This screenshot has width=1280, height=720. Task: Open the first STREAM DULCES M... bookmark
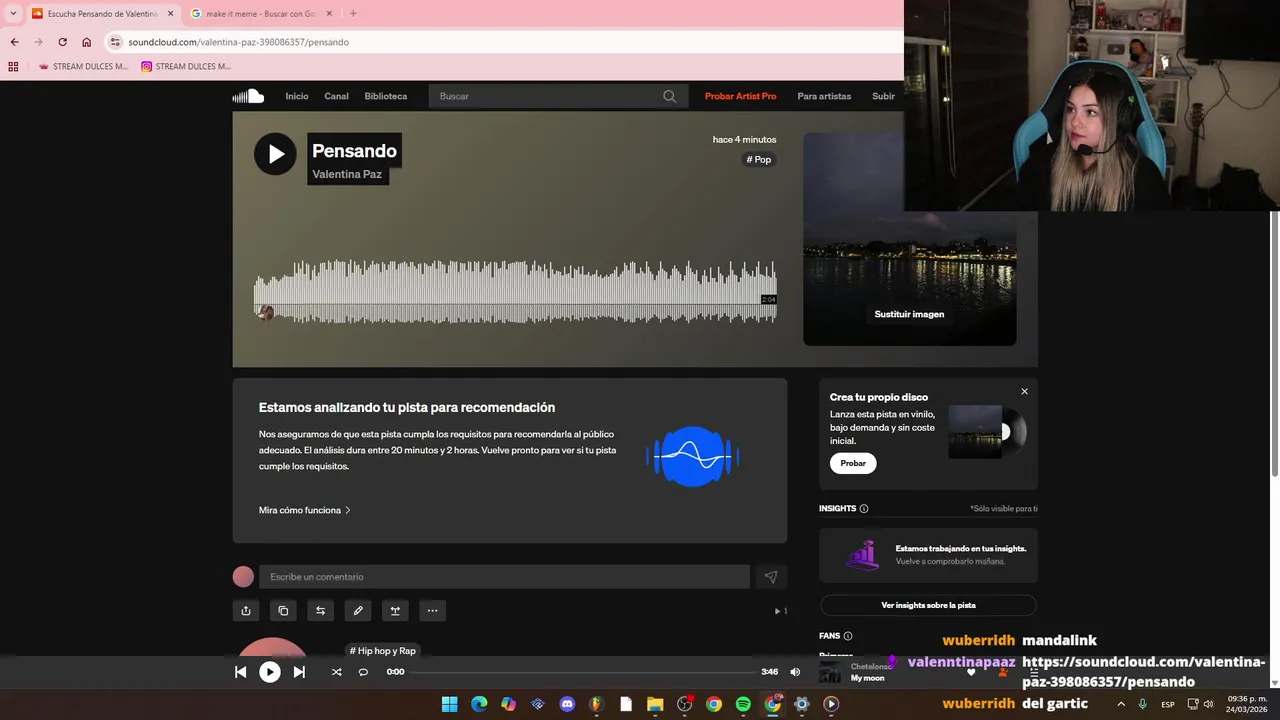pos(83,67)
